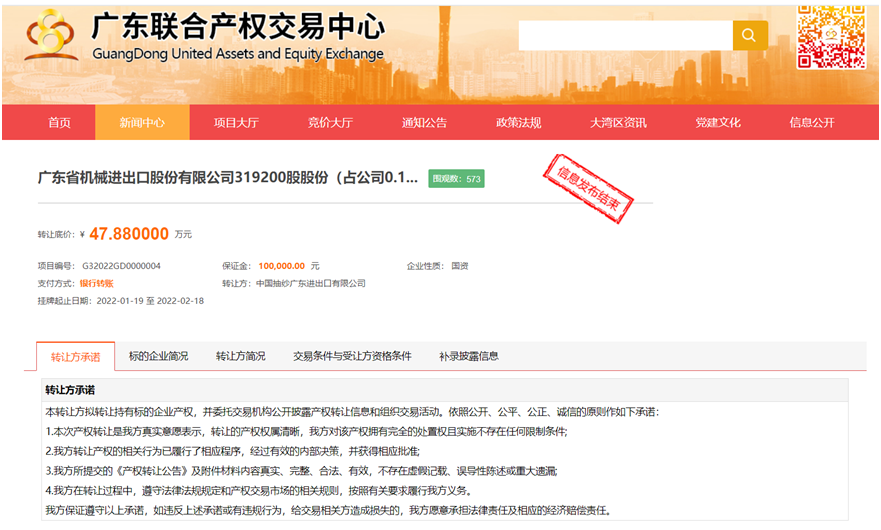Switch to the 交易条件与受让方资格条件 tab
This screenshot has height=530, width=881.
[352, 356]
